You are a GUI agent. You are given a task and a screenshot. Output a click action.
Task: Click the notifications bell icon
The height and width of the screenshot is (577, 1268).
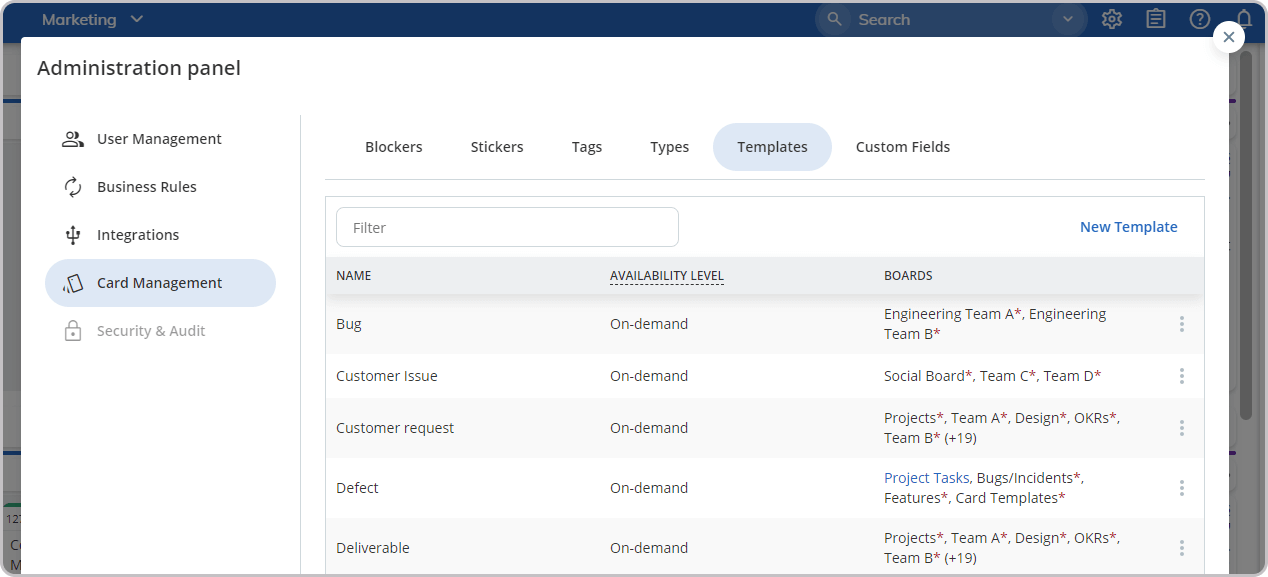(x=1244, y=18)
